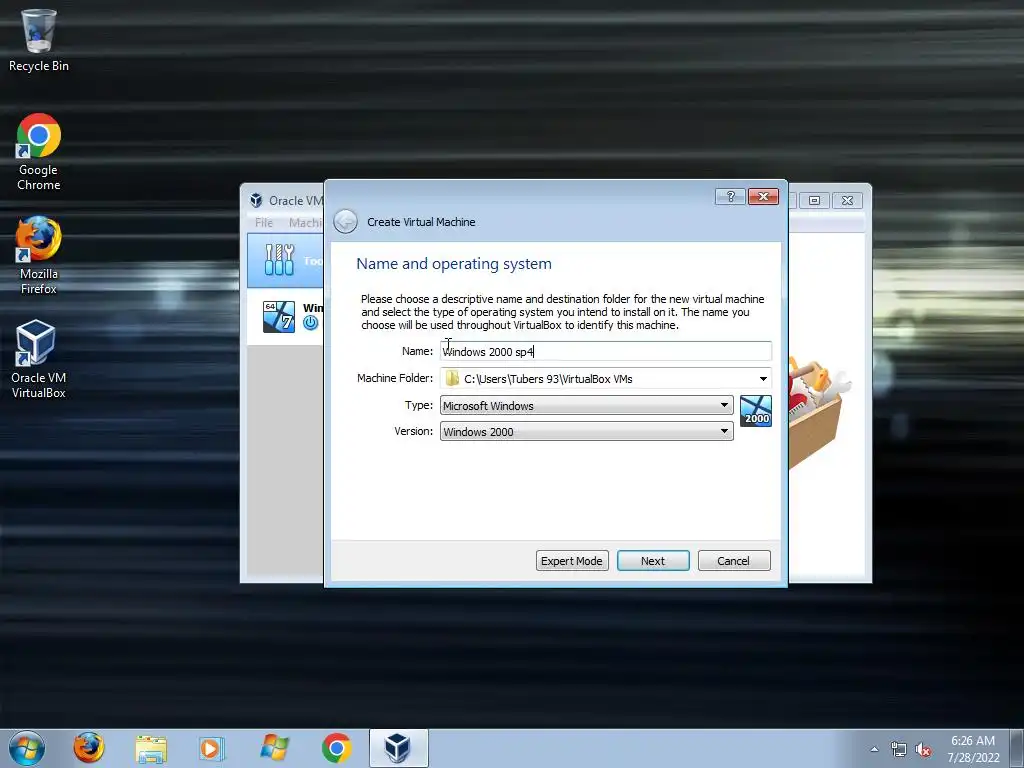
Task: Expand the Machine Folder dropdown
Action: (x=763, y=379)
